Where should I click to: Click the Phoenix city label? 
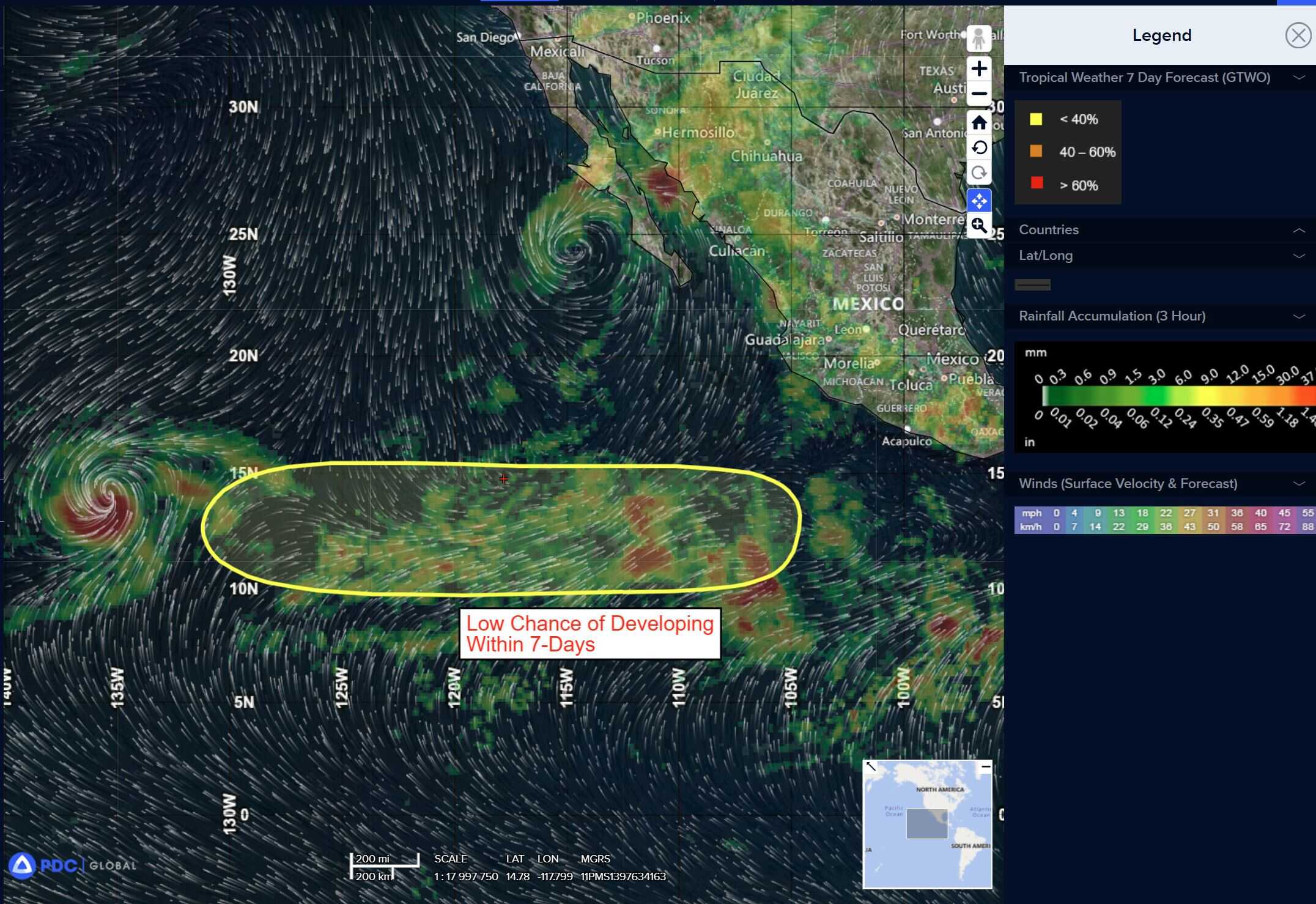[x=663, y=18]
